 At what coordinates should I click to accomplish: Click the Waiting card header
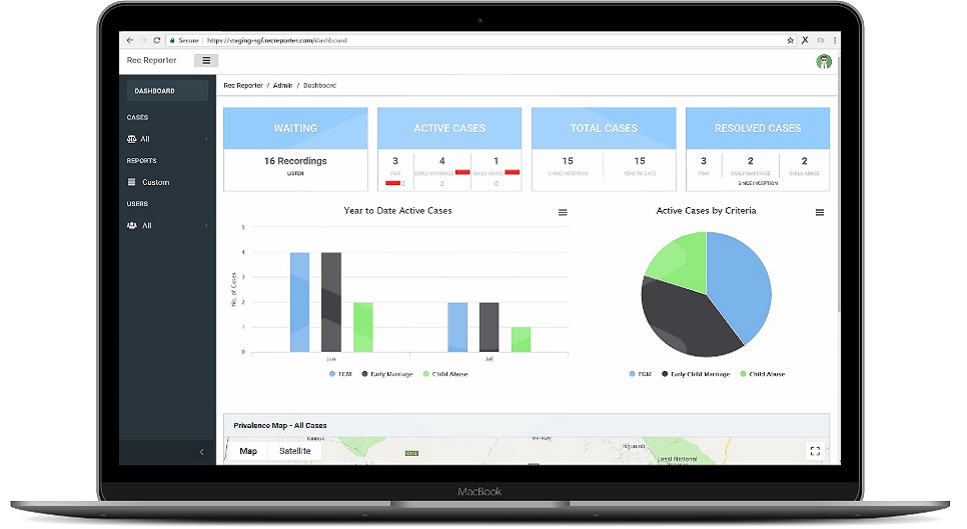295,128
